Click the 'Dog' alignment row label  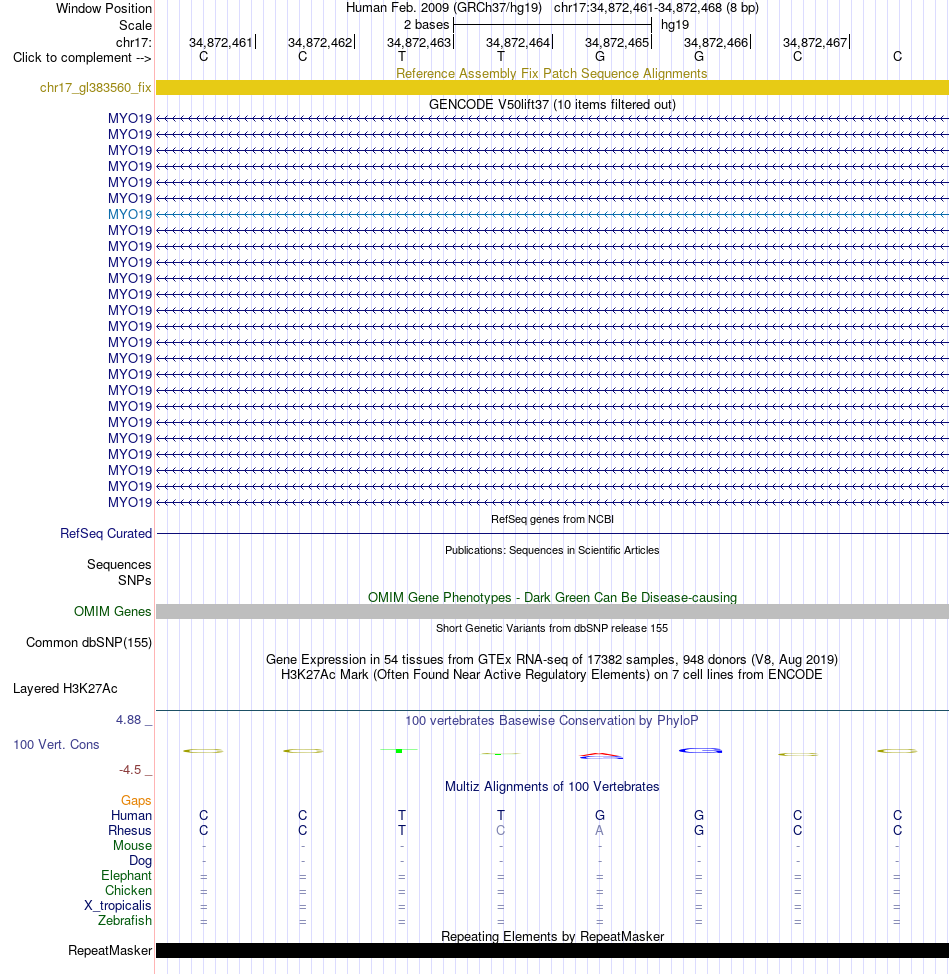(x=140, y=860)
